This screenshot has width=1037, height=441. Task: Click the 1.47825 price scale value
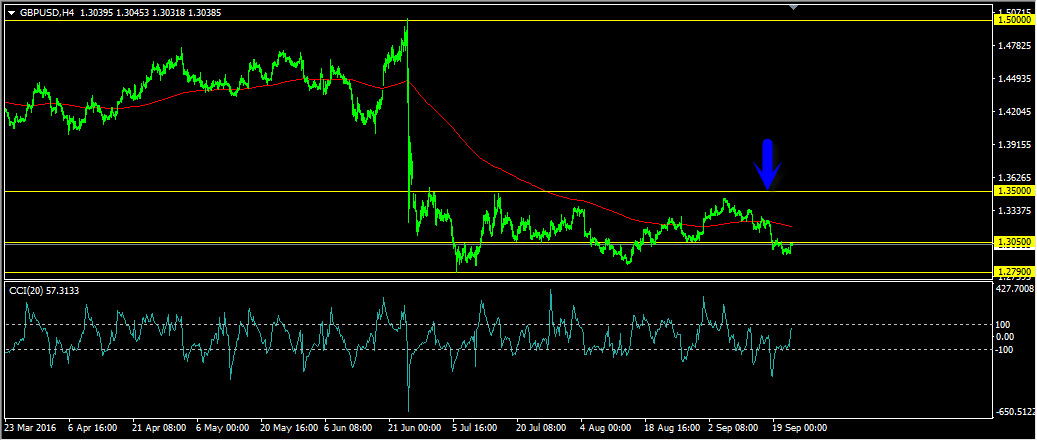point(1014,46)
